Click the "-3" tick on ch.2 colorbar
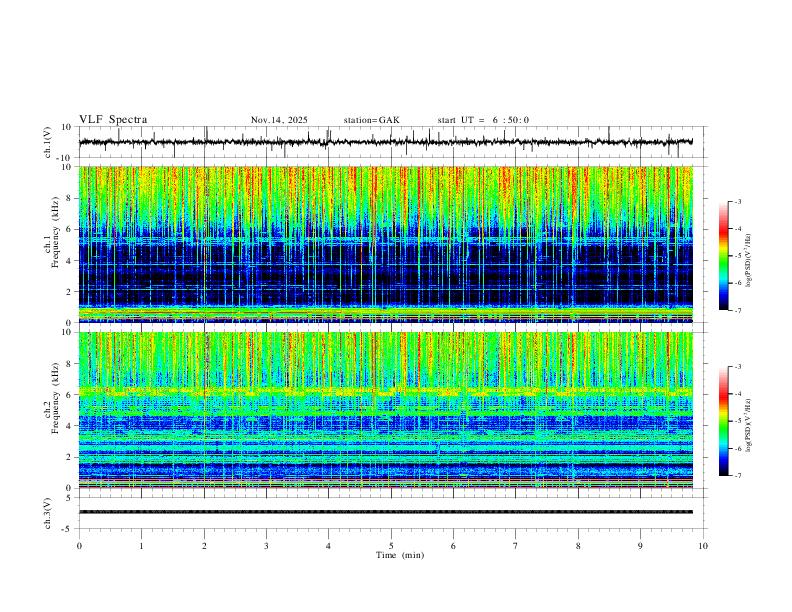This screenshot has height=612, width=792. pyautogui.click(x=738, y=367)
